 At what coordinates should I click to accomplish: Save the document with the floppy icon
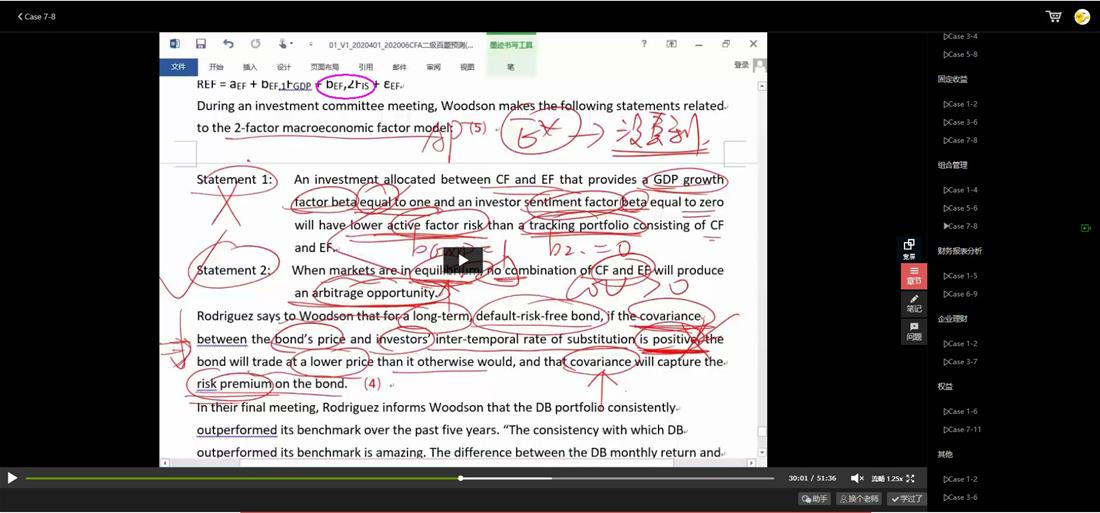pyautogui.click(x=201, y=44)
